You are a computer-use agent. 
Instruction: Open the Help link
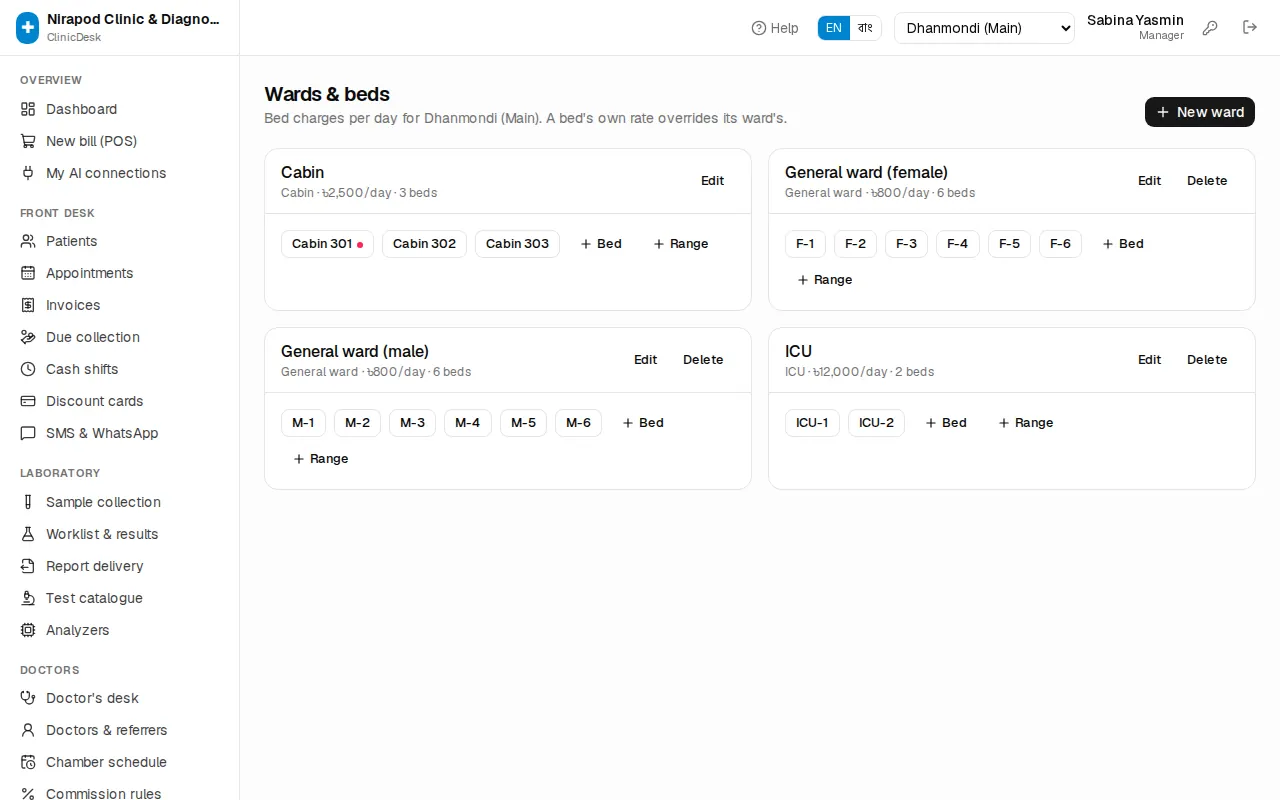[775, 28]
